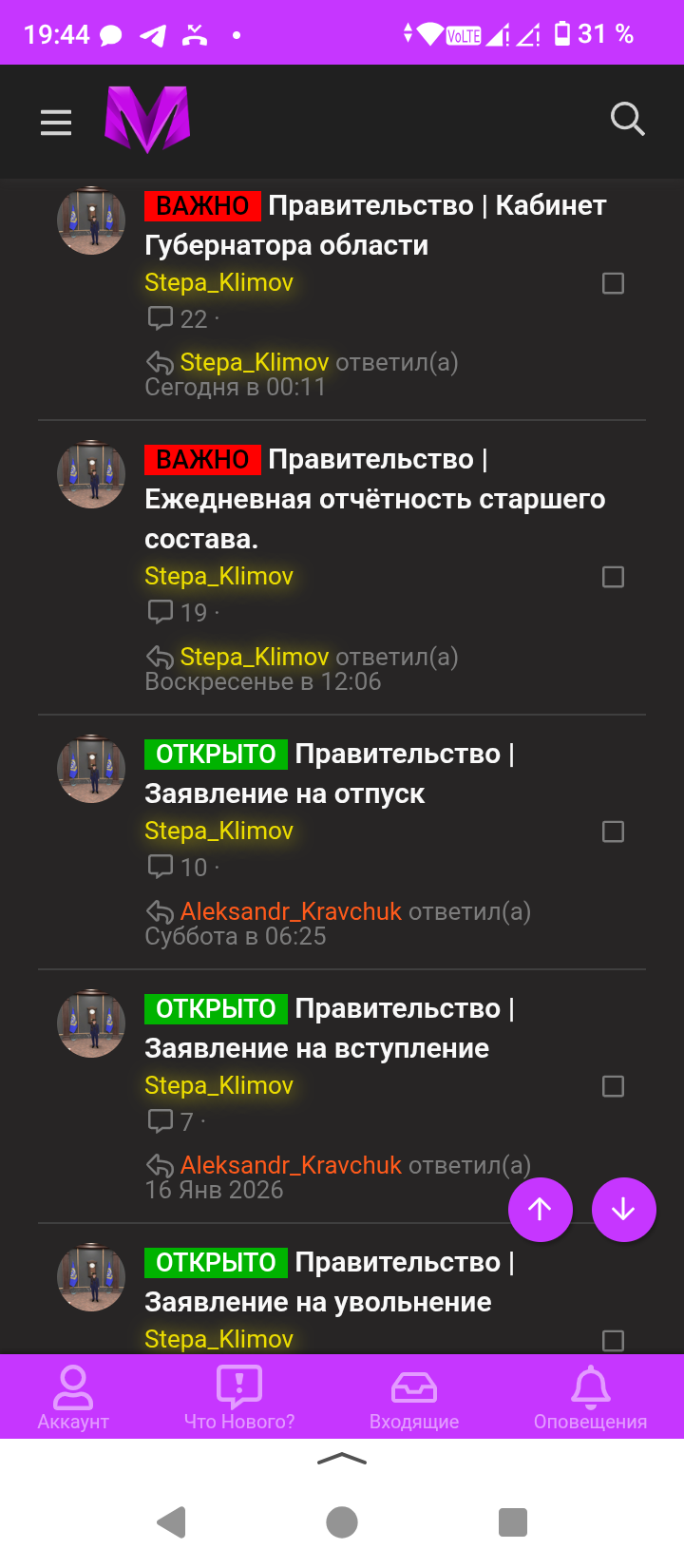Click the green ОТКРЫТО label on отпуск thread

point(216,754)
